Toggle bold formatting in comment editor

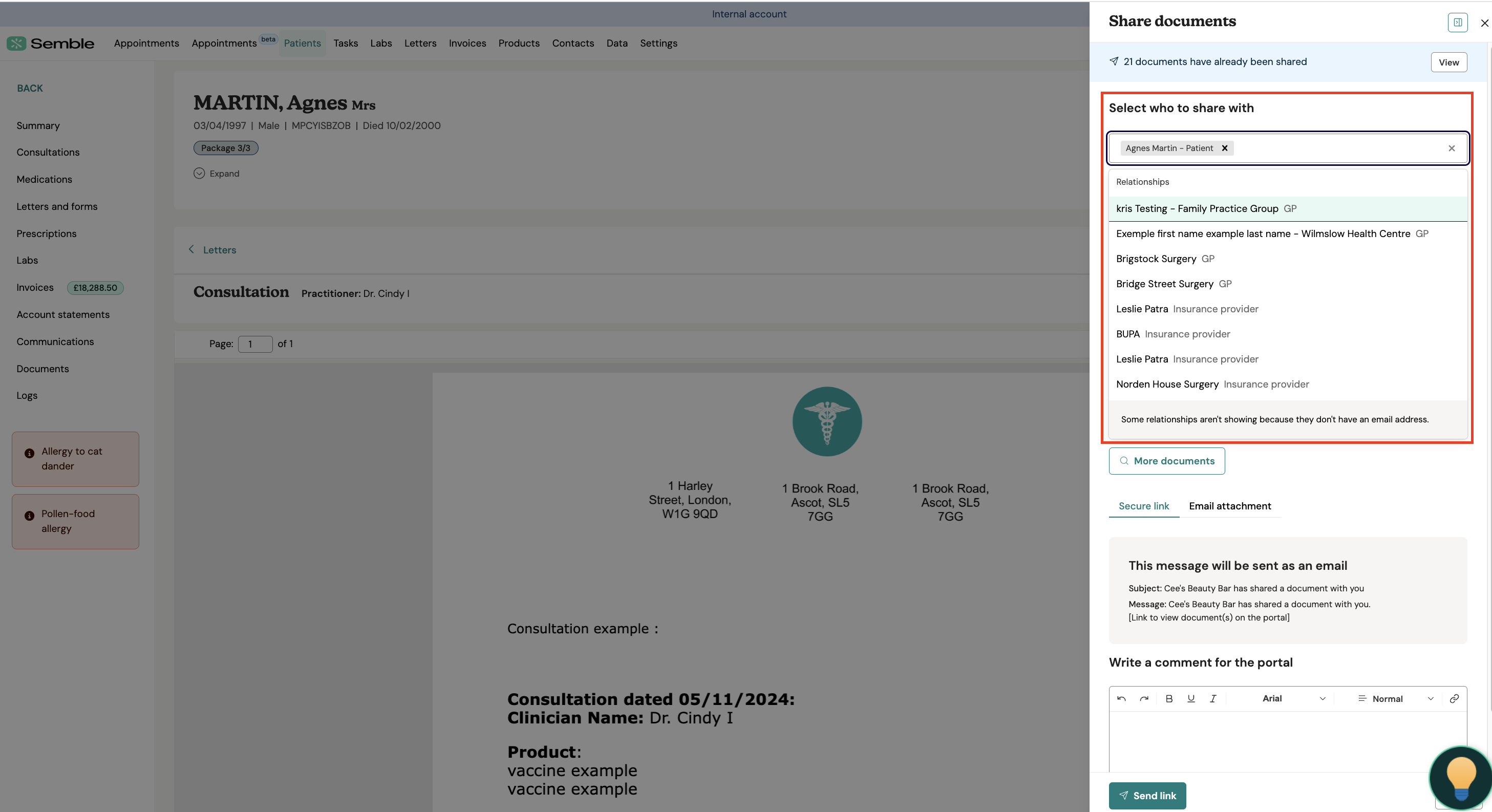pos(1169,698)
